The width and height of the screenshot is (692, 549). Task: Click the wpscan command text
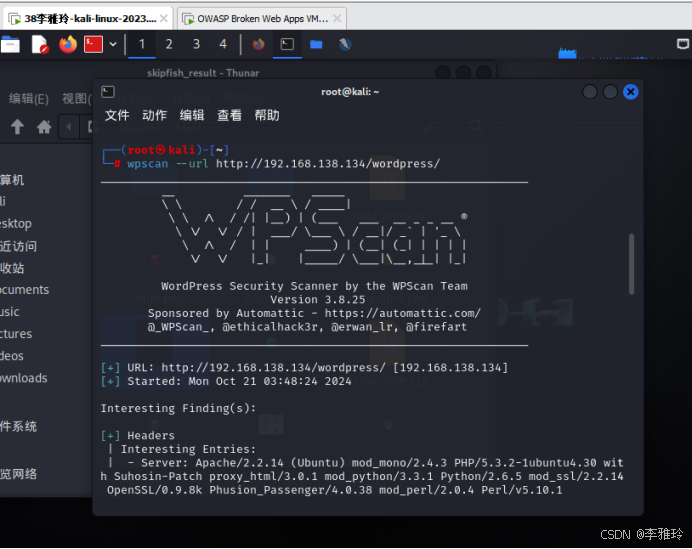[x=147, y=164]
